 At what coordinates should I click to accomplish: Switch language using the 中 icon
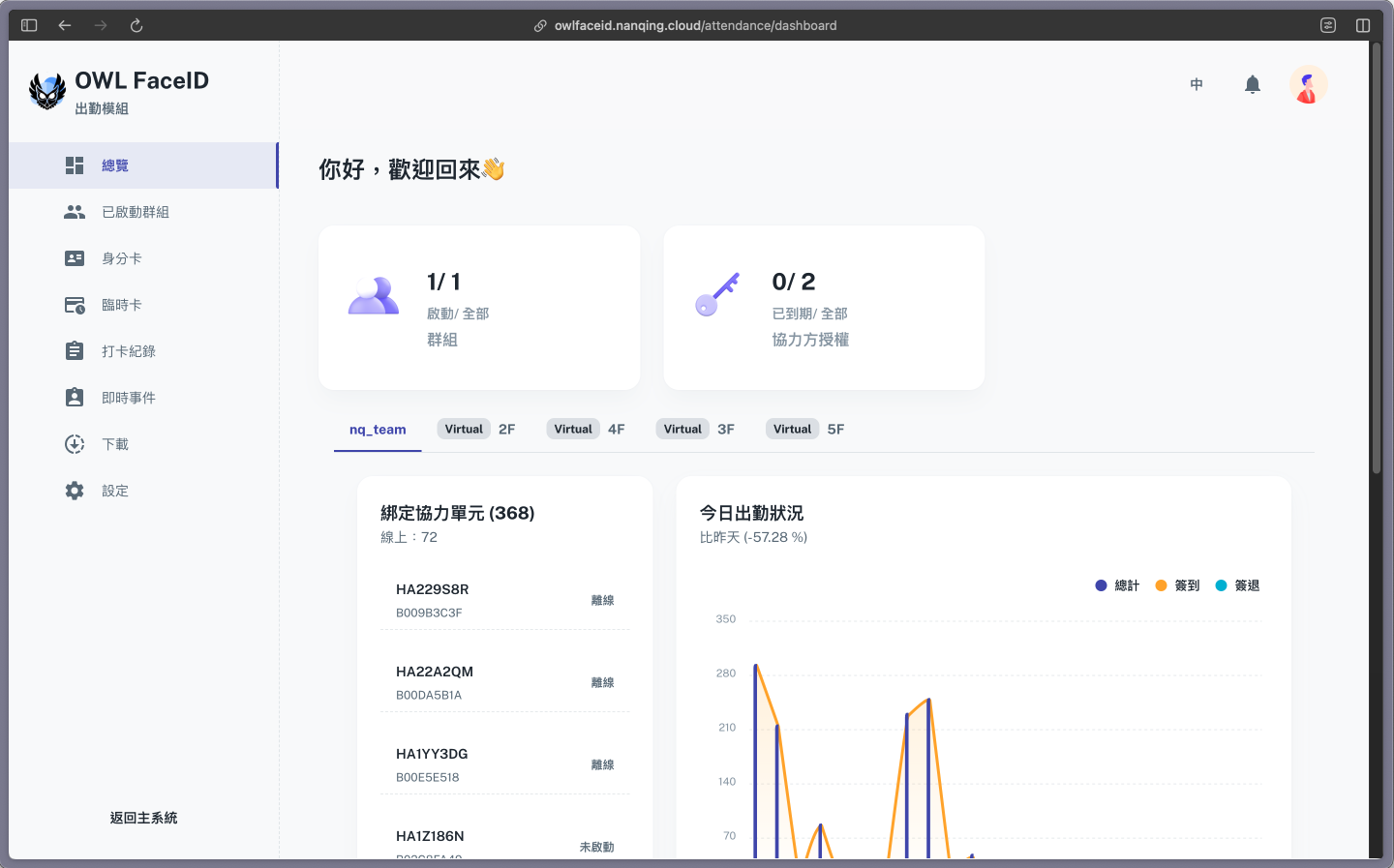point(1197,84)
